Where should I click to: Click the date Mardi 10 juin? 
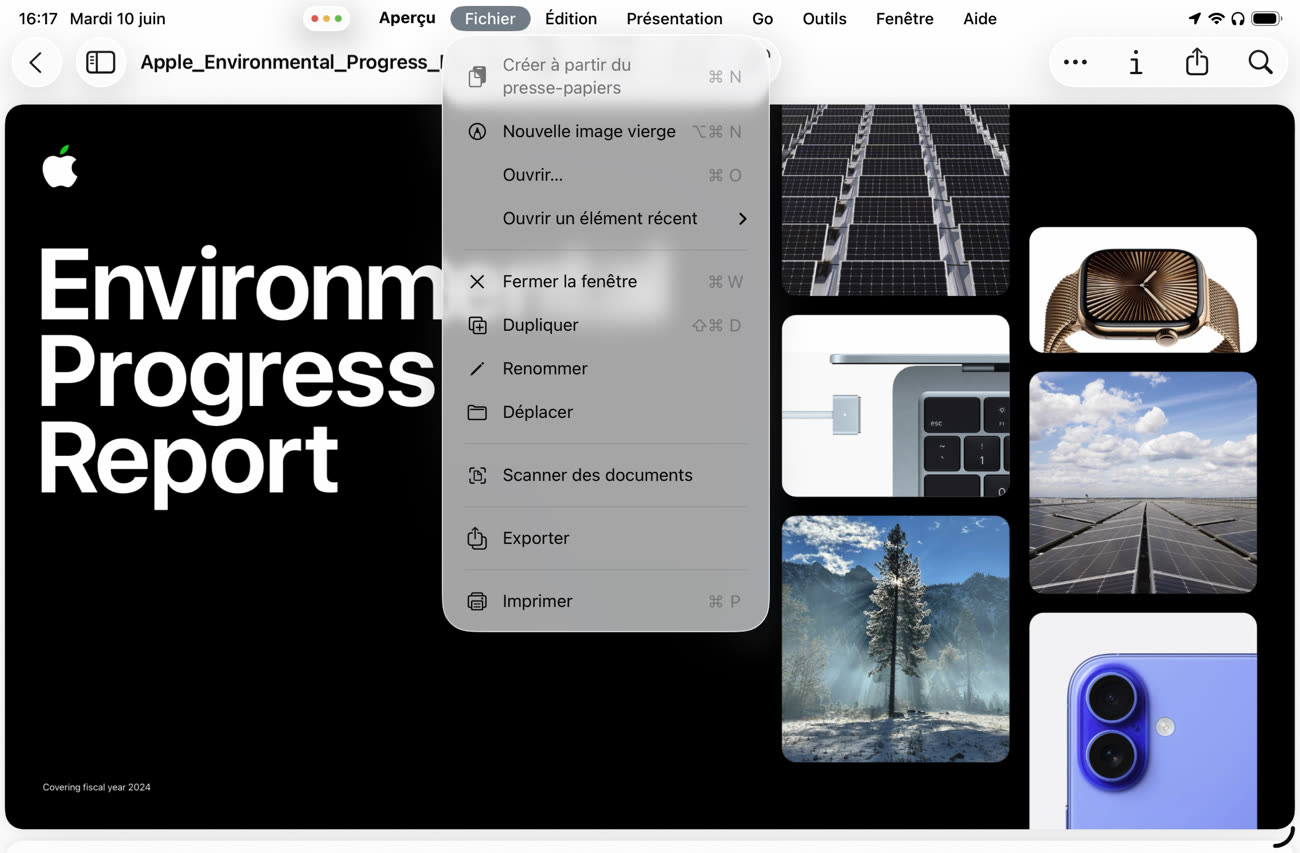118,18
